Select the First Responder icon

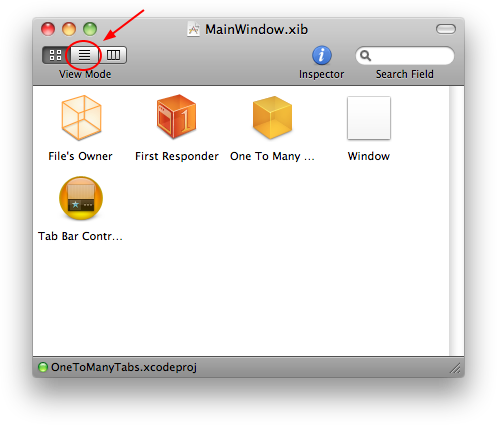(x=177, y=117)
